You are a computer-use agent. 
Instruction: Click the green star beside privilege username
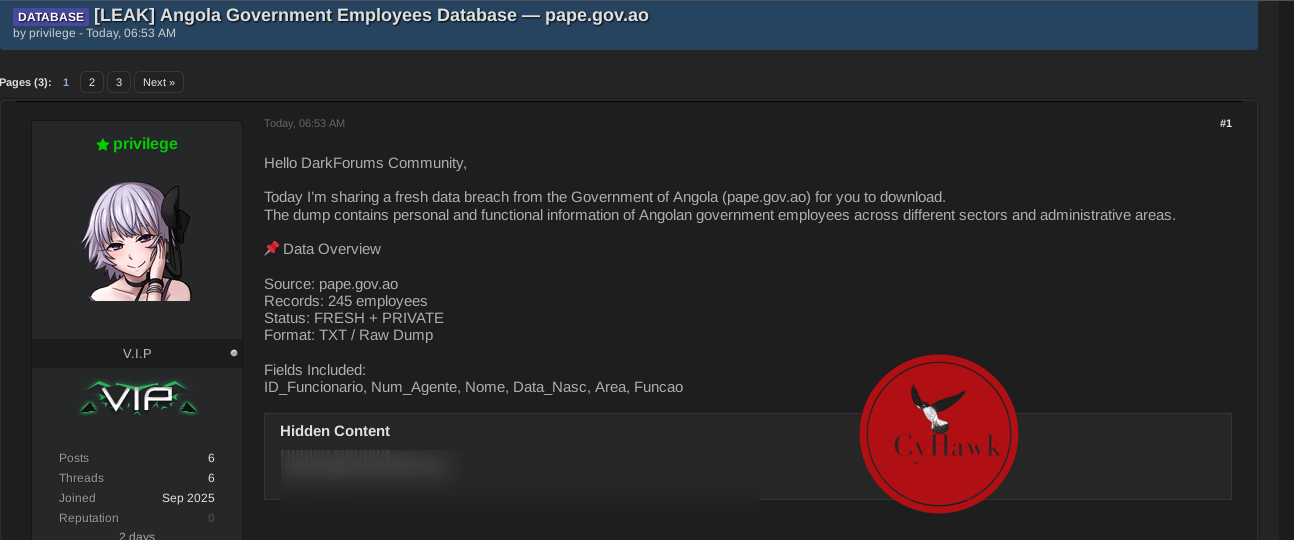click(102, 145)
